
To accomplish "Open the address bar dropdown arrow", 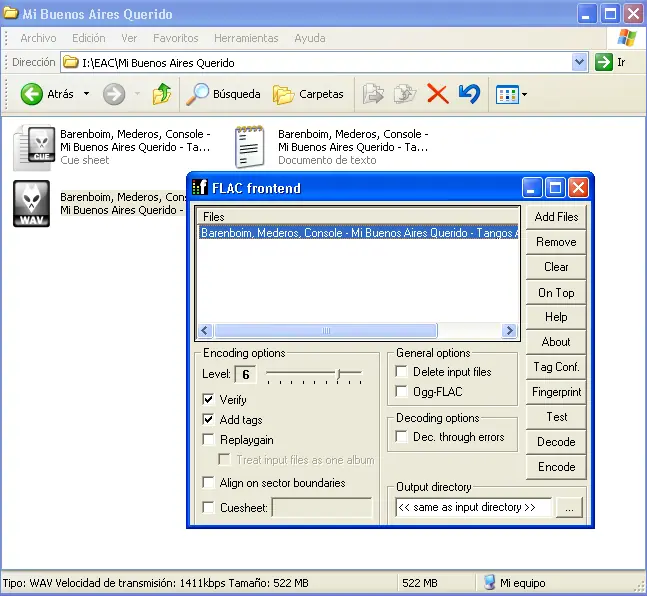I will (x=580, y=62).
